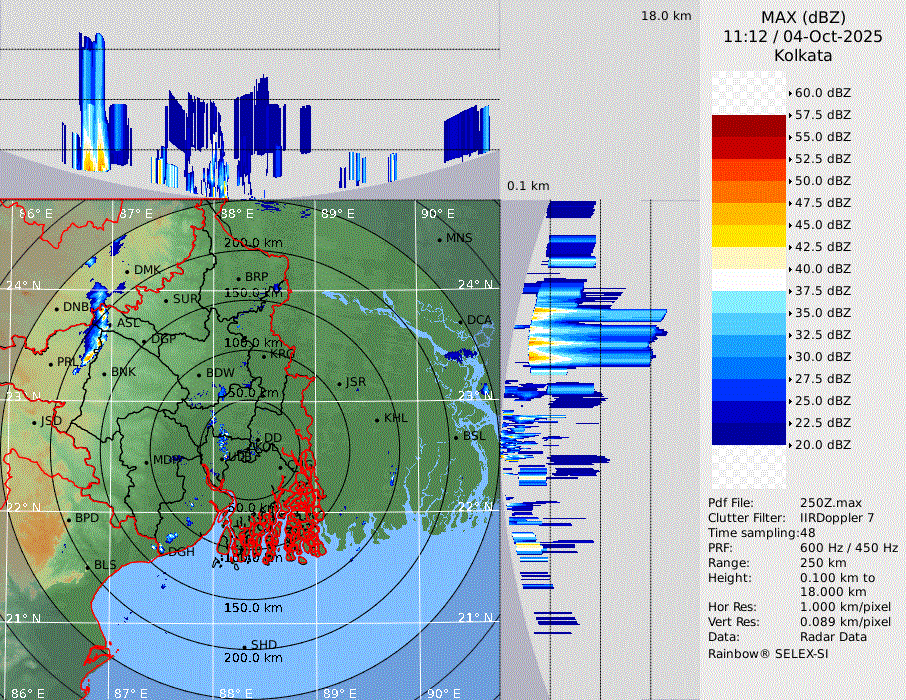Click the MNS station marker on map
The height and width of the screenshot is (700, 906).
[440, 239]
